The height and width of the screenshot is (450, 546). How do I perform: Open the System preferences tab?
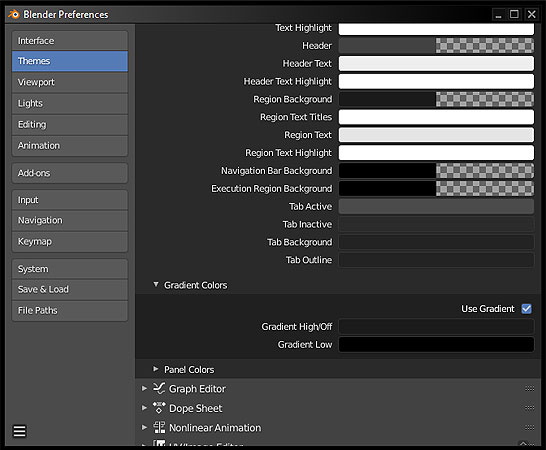(x=70, y=269)
